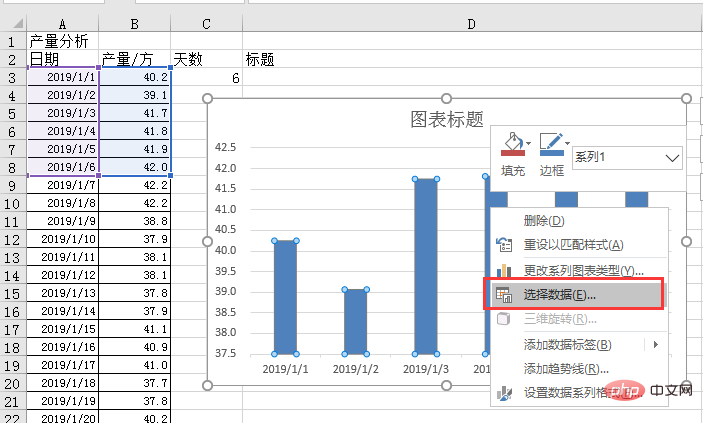Image resolution: width=703 pixels, height=423 pixels.
Task: Select column C header
Action: pyautogui.click(x=206, y=23)
